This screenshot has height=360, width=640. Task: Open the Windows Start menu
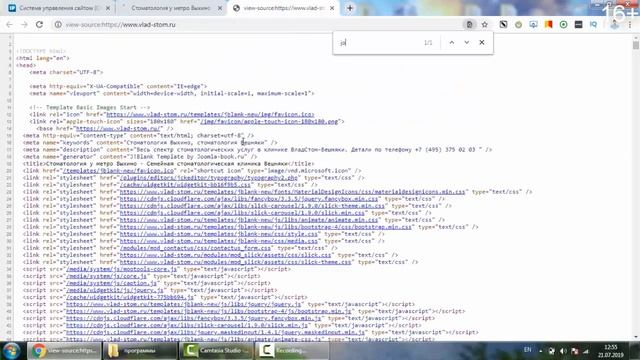click(11, 351)
